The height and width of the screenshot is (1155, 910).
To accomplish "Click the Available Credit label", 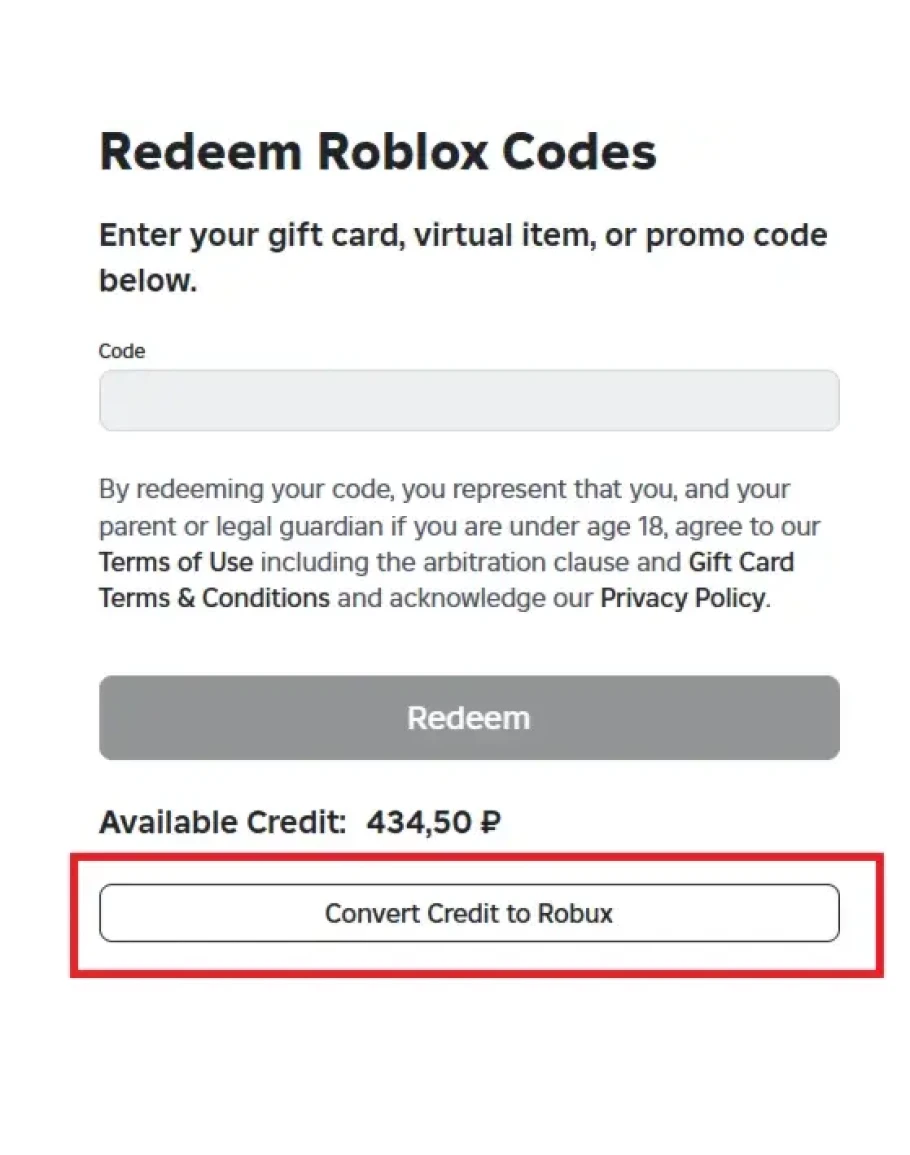I will (222, 823).
